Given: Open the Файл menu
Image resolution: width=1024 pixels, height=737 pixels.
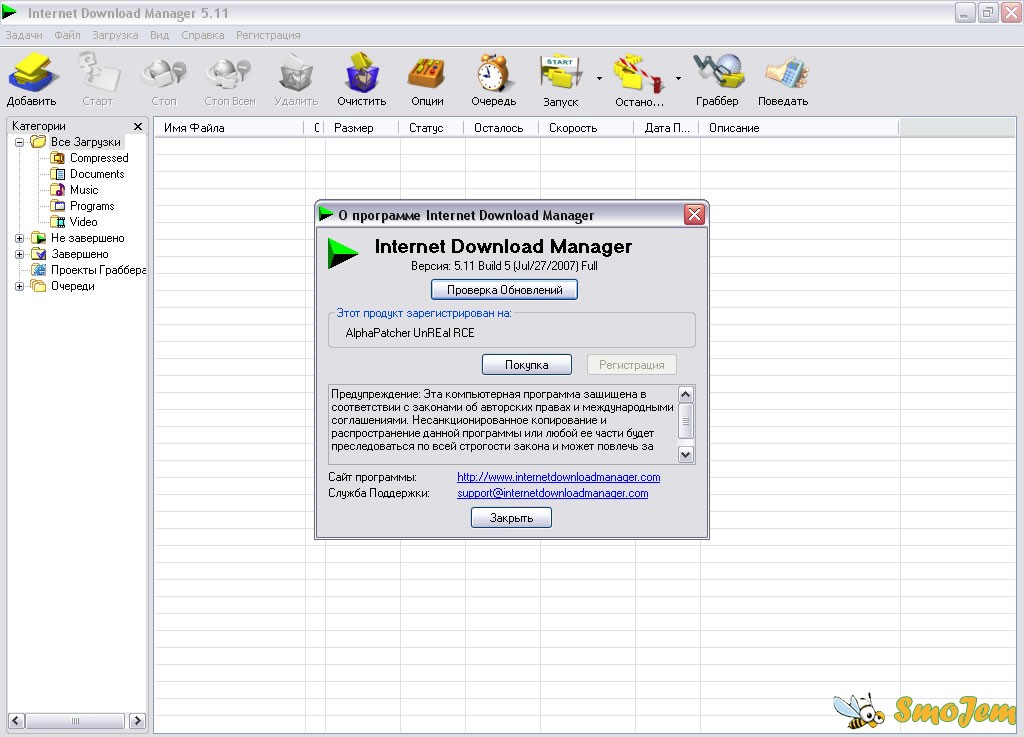Looking at the screenshot, I should click(67, 35).
